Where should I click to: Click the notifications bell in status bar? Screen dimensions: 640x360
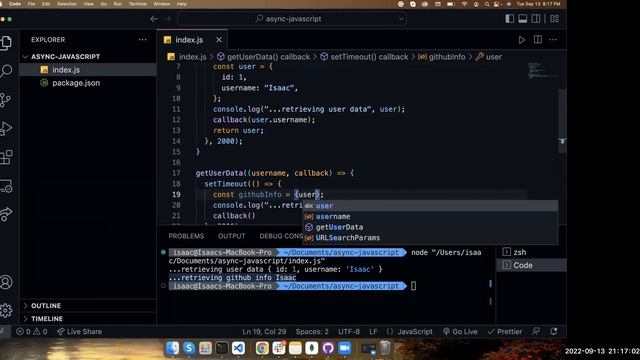click(554, 331)
